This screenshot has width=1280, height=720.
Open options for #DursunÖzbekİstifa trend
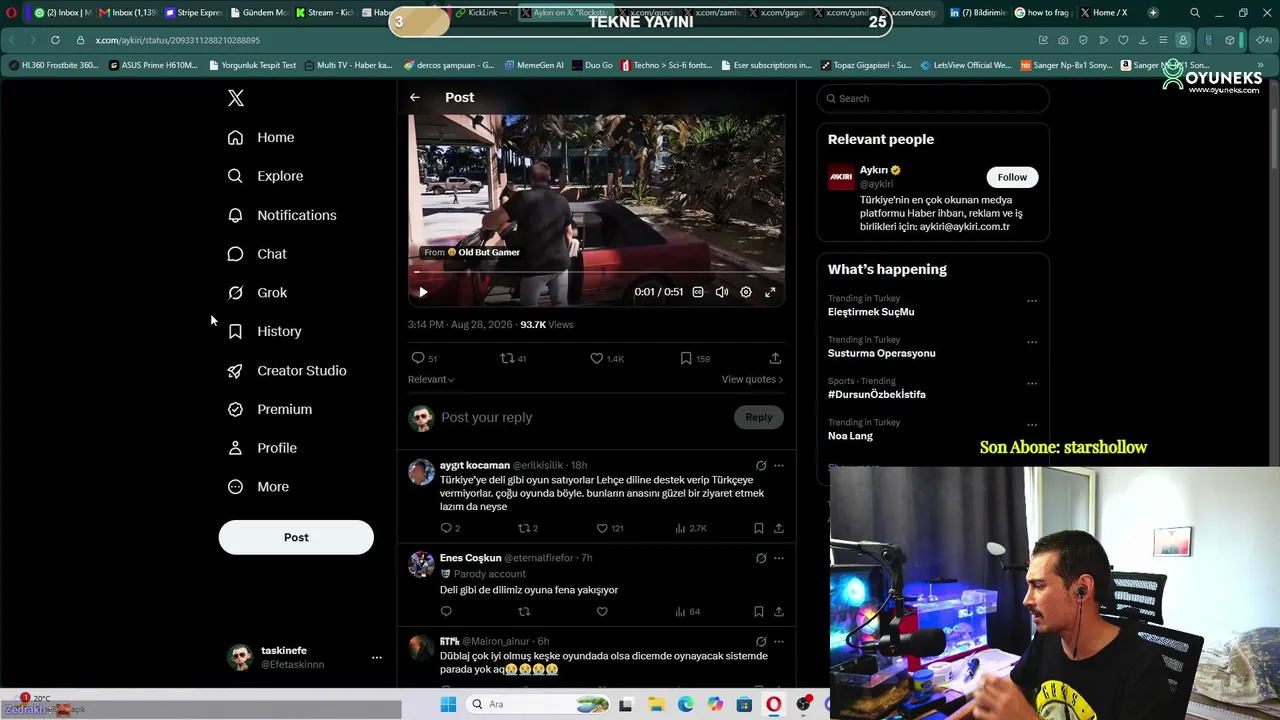coord(1032,384)
